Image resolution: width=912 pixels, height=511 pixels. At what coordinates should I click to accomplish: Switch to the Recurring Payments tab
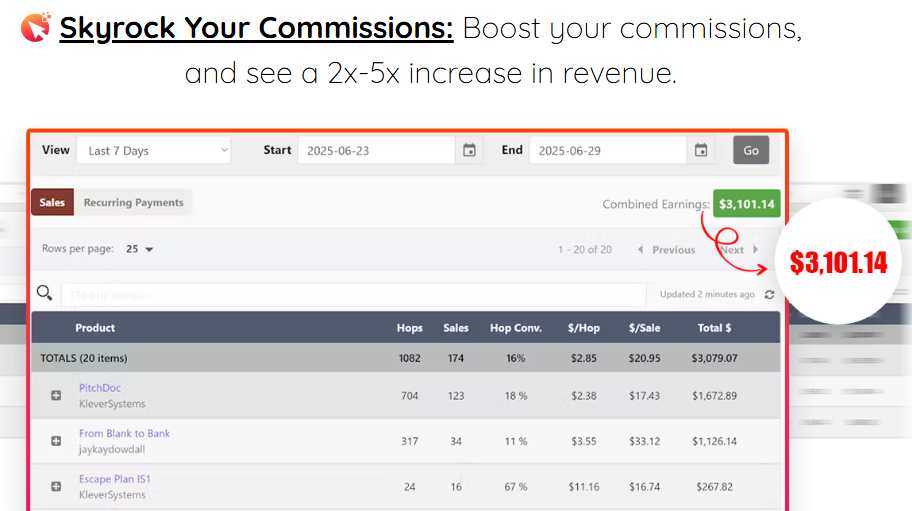pyautogui.click(x=133, y=202)
